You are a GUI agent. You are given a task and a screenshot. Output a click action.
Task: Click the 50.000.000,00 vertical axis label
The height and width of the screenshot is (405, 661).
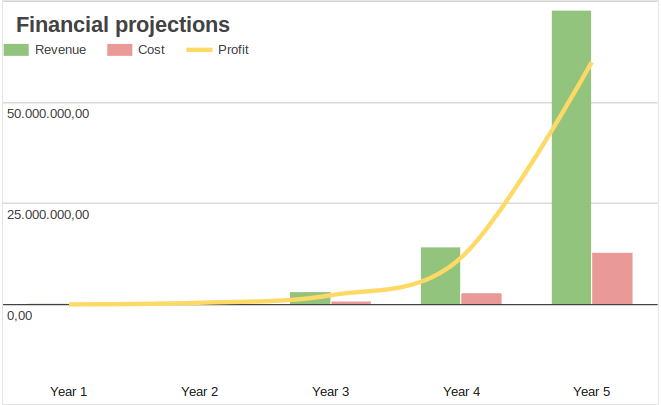[48, 113]
